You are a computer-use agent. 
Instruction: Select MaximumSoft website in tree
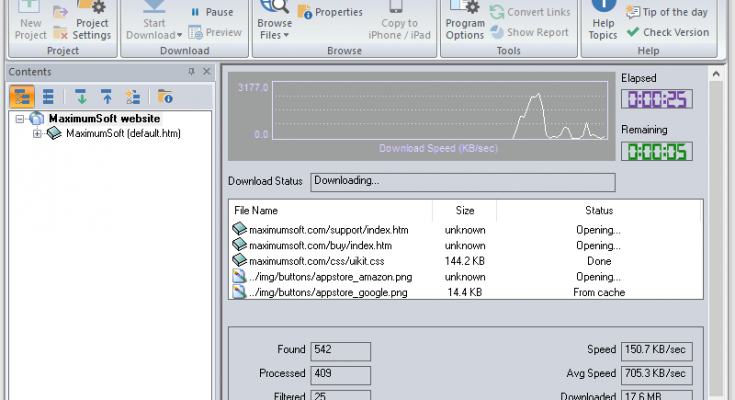click(x=104, y=119)
